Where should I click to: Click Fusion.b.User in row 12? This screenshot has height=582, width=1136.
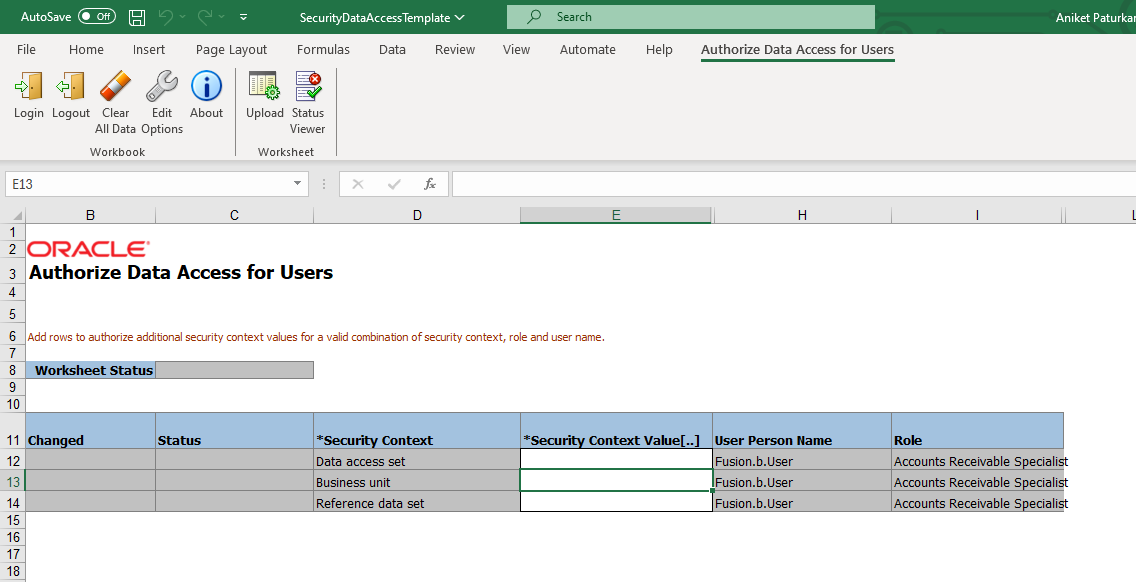[802, 460]
